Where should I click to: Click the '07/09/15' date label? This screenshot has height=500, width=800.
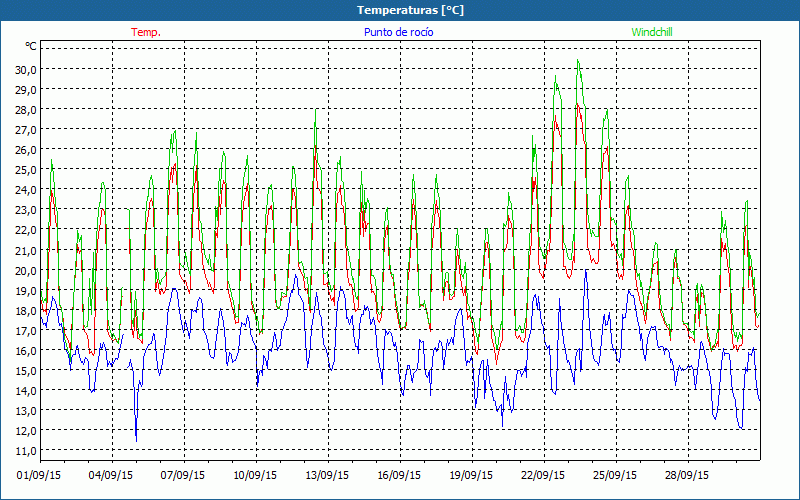tap(183, 476)
